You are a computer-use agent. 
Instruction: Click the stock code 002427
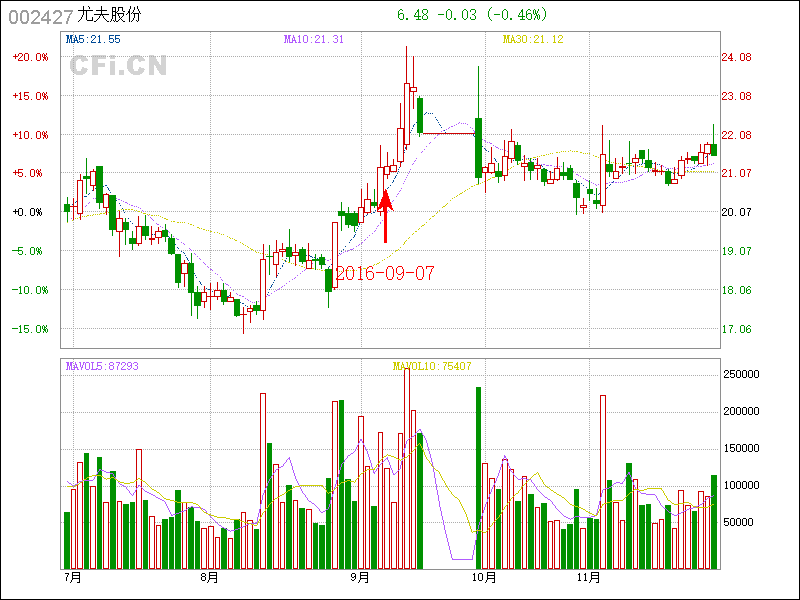tap(40, 17)
